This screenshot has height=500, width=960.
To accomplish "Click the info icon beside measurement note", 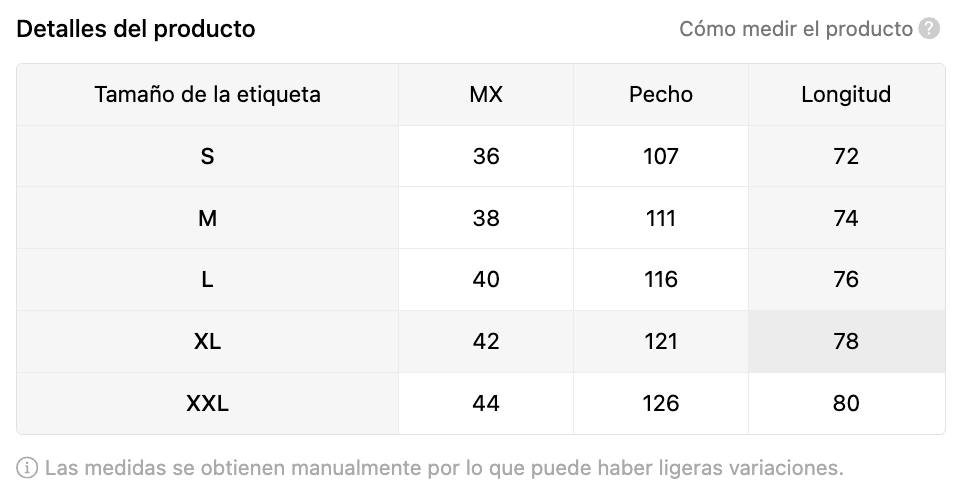I will [x=27, y=468].
